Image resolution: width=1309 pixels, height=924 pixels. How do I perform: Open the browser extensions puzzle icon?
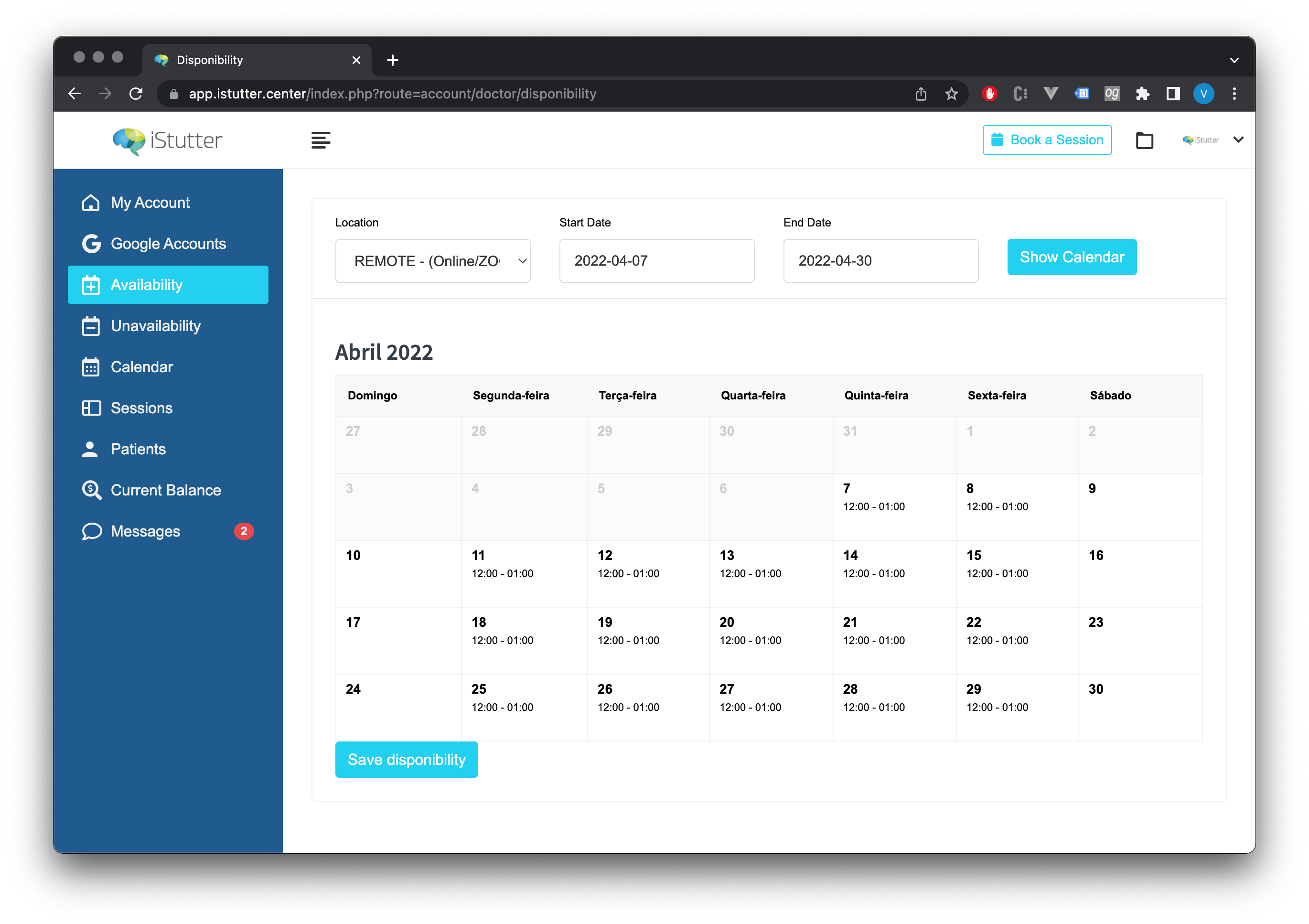tap(1142, 94)
